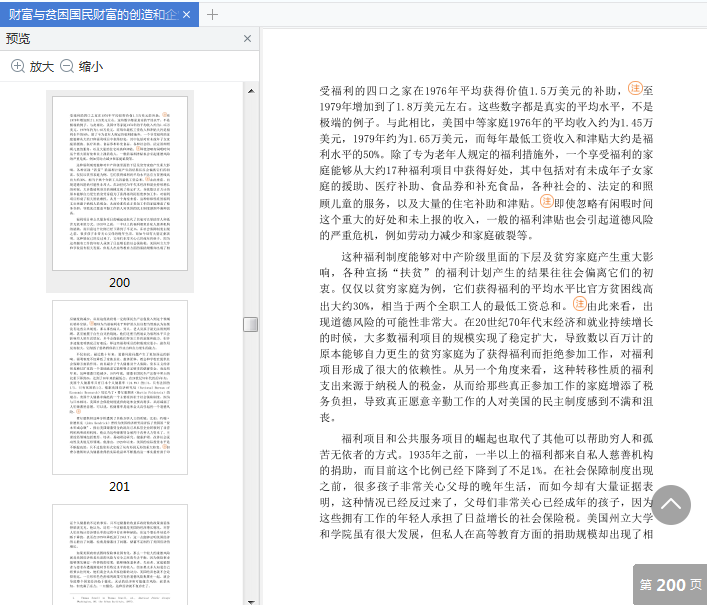Screen dimensions: 707x605
Task: Click the 第200页 page indicator
Action: click(669, 585)
